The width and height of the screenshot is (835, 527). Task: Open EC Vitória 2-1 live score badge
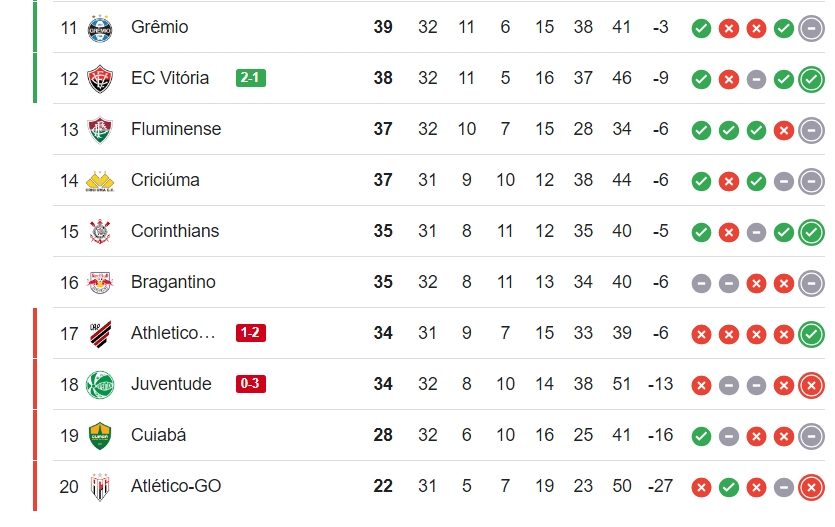coord(250,78)
